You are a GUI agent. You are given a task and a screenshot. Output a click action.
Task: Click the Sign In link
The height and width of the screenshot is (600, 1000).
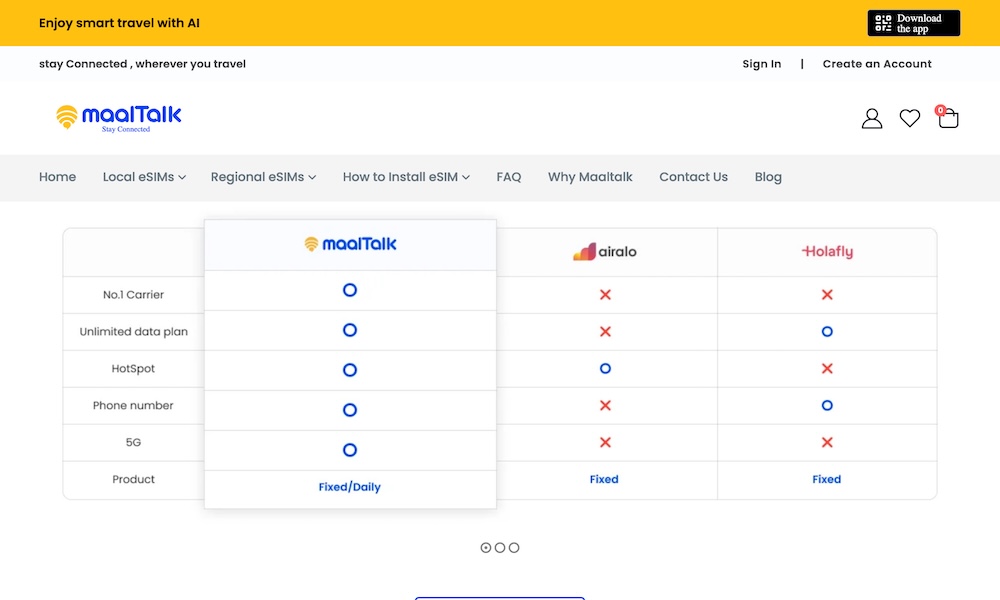click(761, 64)
